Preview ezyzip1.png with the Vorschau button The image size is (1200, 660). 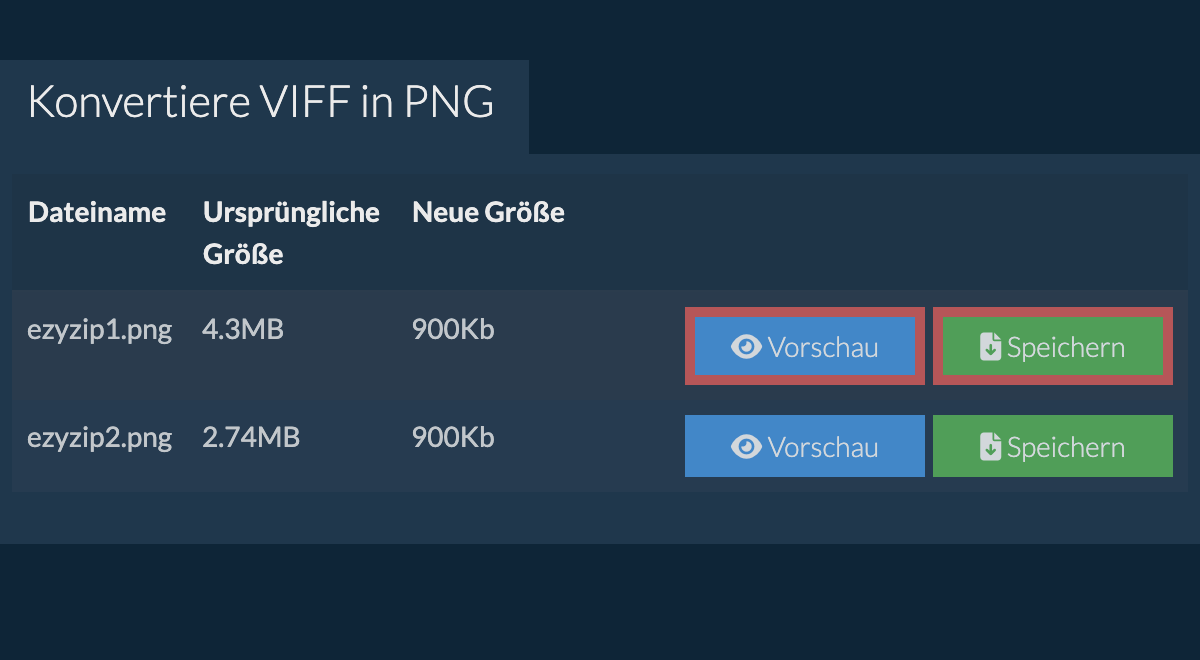(x=805, y=346)
